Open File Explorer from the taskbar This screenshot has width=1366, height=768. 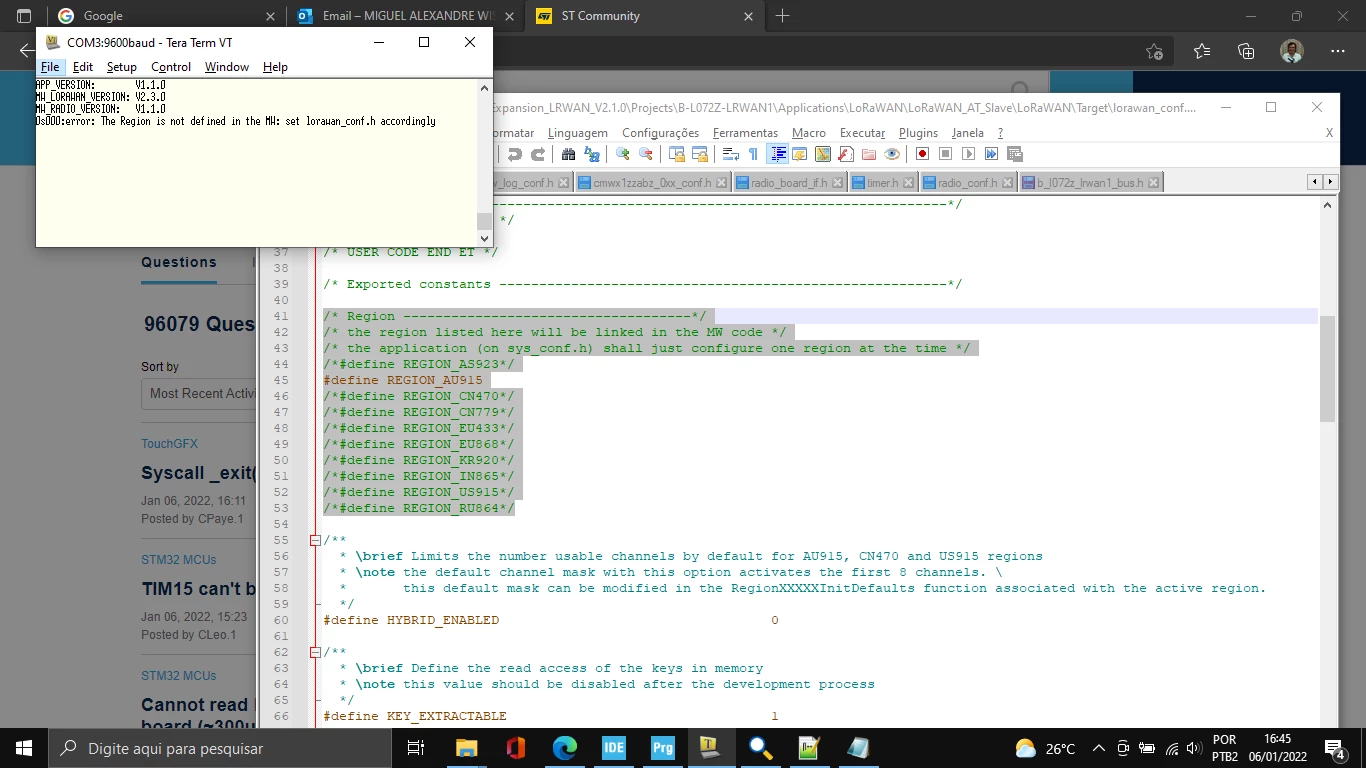[x=466, y=748]
